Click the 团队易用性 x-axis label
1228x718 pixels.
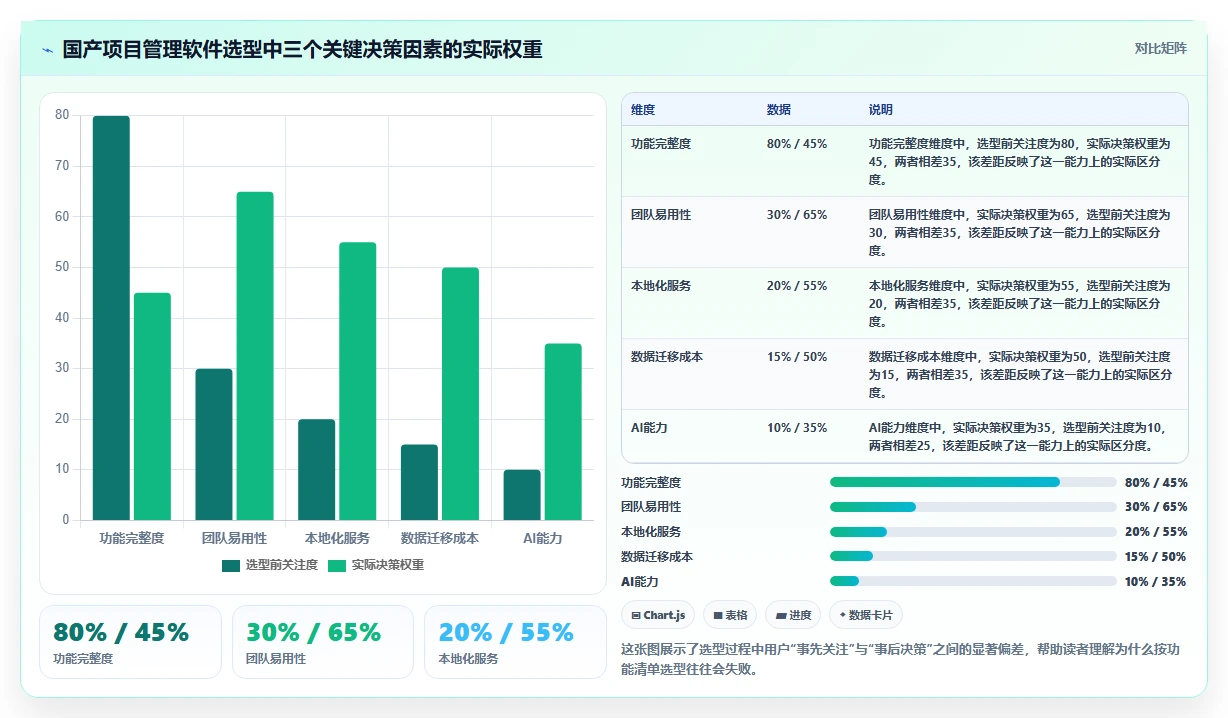[x=235, y=538]
